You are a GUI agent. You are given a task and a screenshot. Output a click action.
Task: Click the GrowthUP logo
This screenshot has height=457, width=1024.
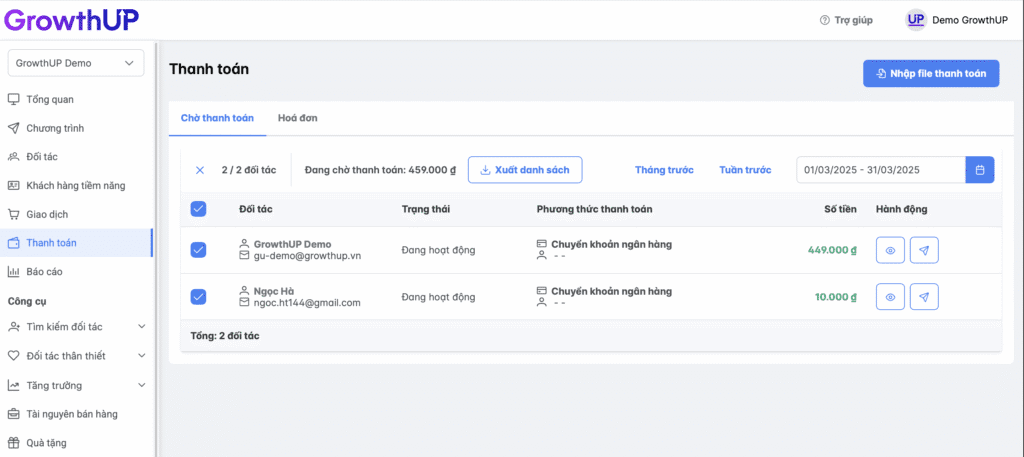[x=70, y=19]
